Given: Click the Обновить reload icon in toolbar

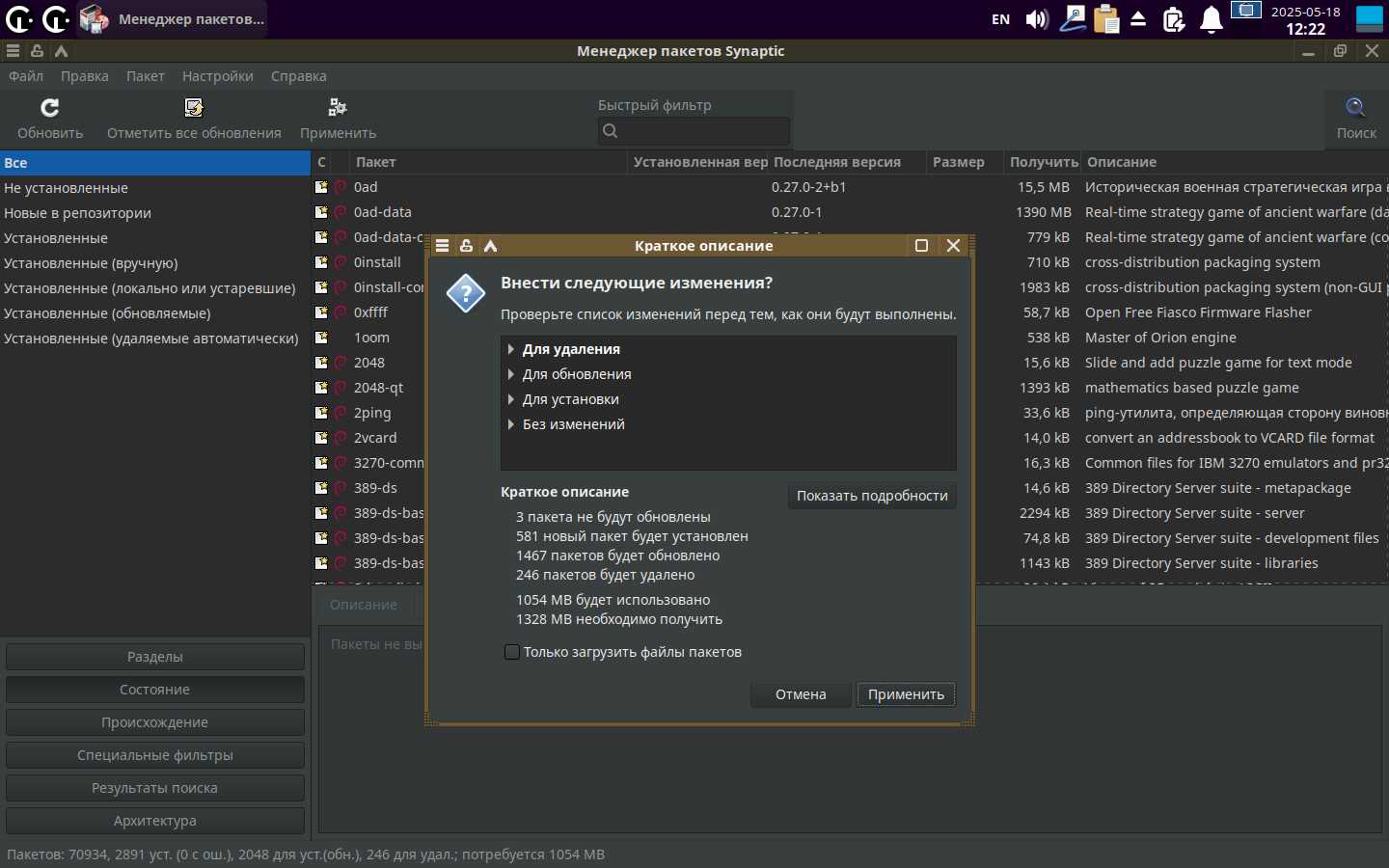Looking at the screenshot, I should click(50, 107).
